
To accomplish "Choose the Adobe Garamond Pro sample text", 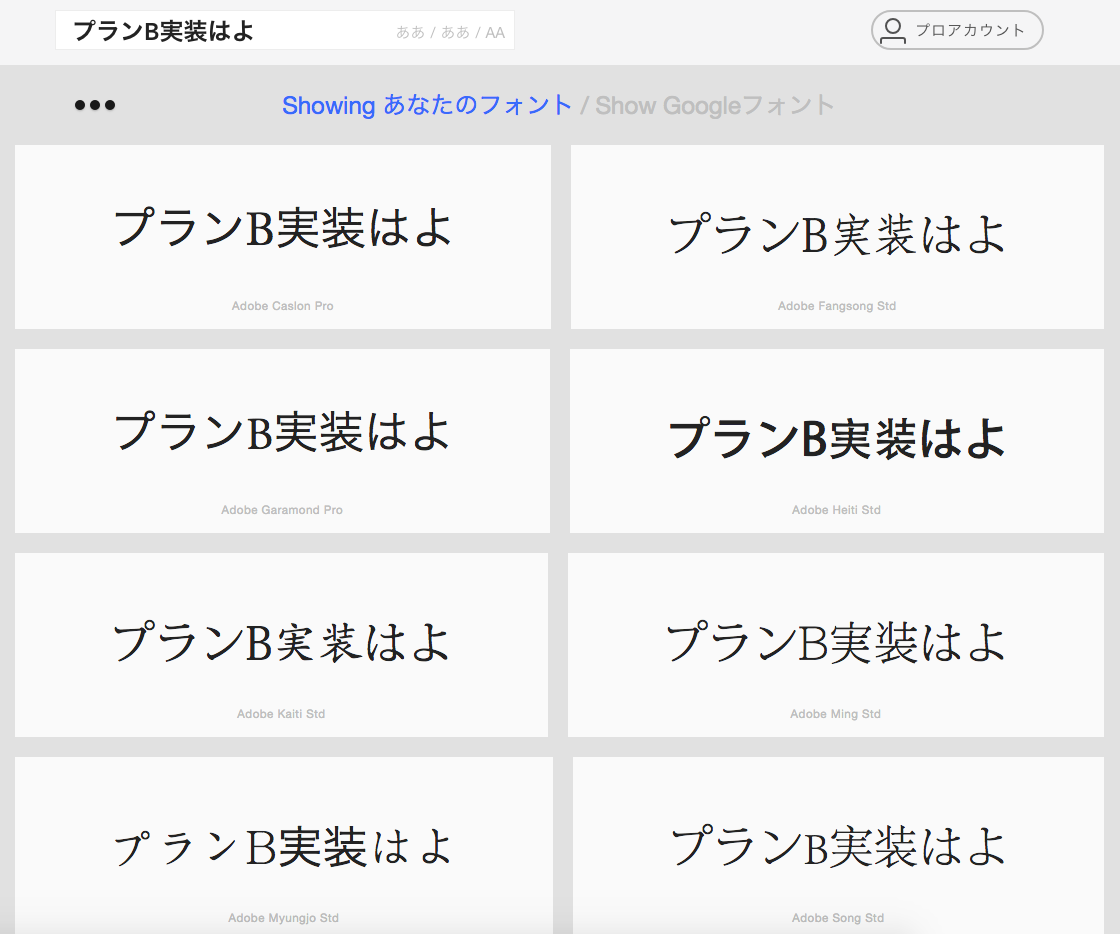I will 283,431.
